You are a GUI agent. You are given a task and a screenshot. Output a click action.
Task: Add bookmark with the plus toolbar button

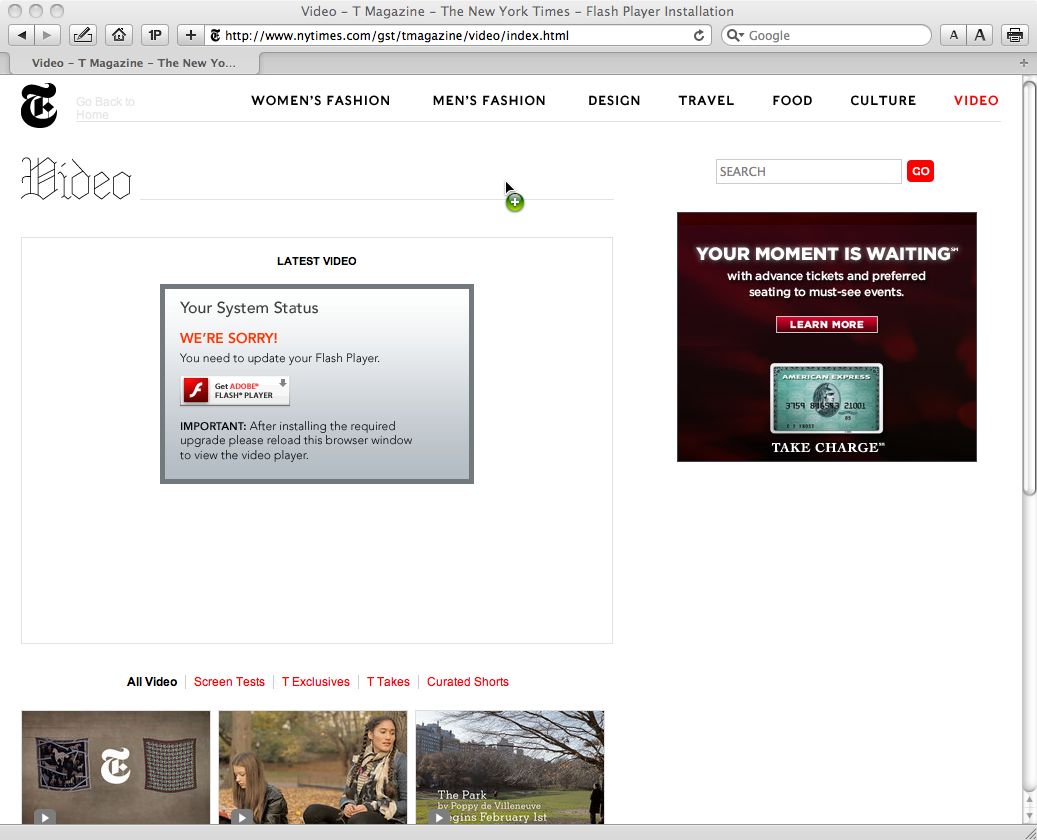190,35
